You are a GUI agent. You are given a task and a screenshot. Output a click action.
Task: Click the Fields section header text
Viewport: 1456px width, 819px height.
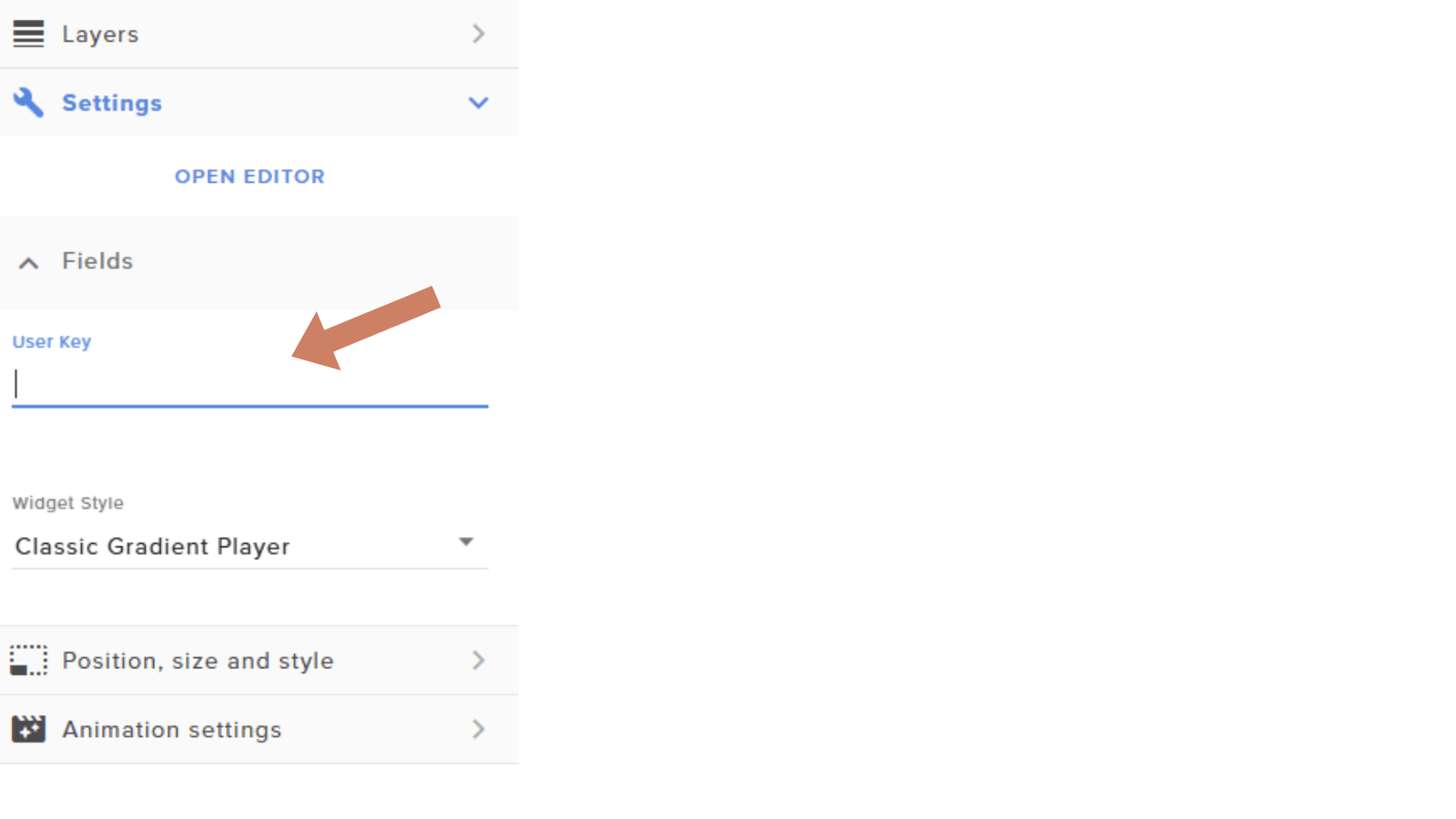97,261
